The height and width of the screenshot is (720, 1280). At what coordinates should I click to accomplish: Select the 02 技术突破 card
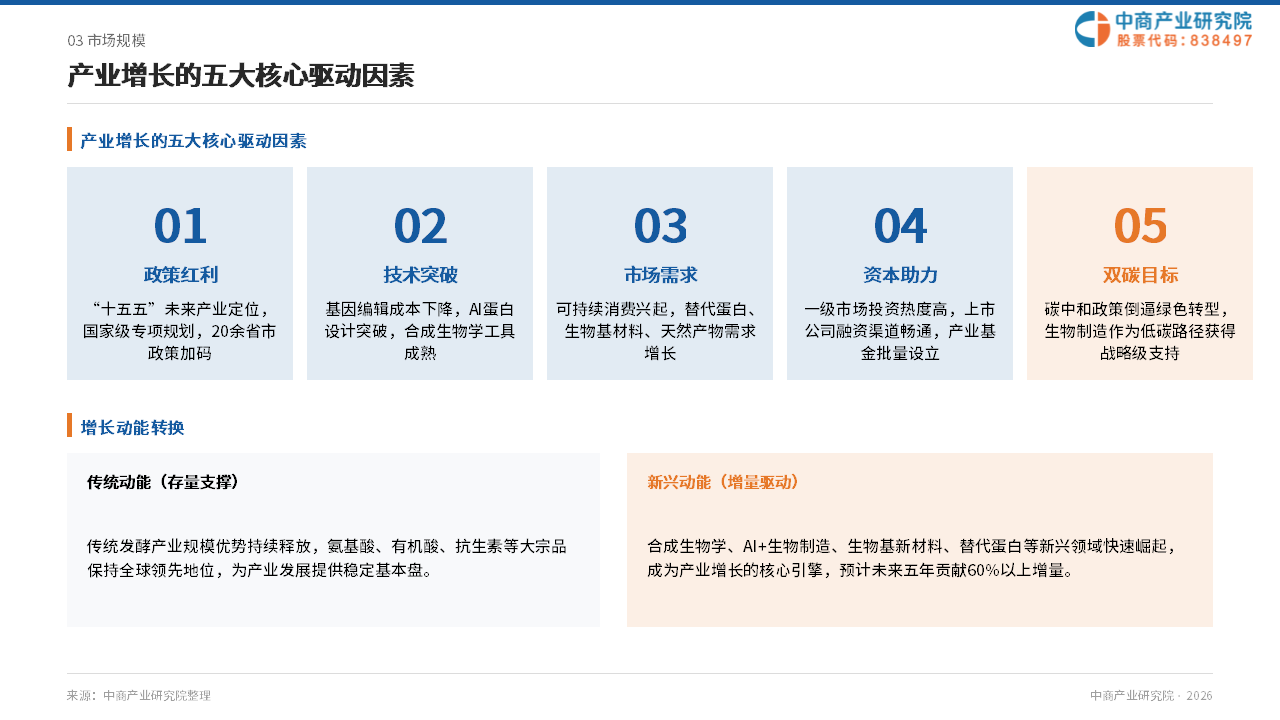coord(420,273)
